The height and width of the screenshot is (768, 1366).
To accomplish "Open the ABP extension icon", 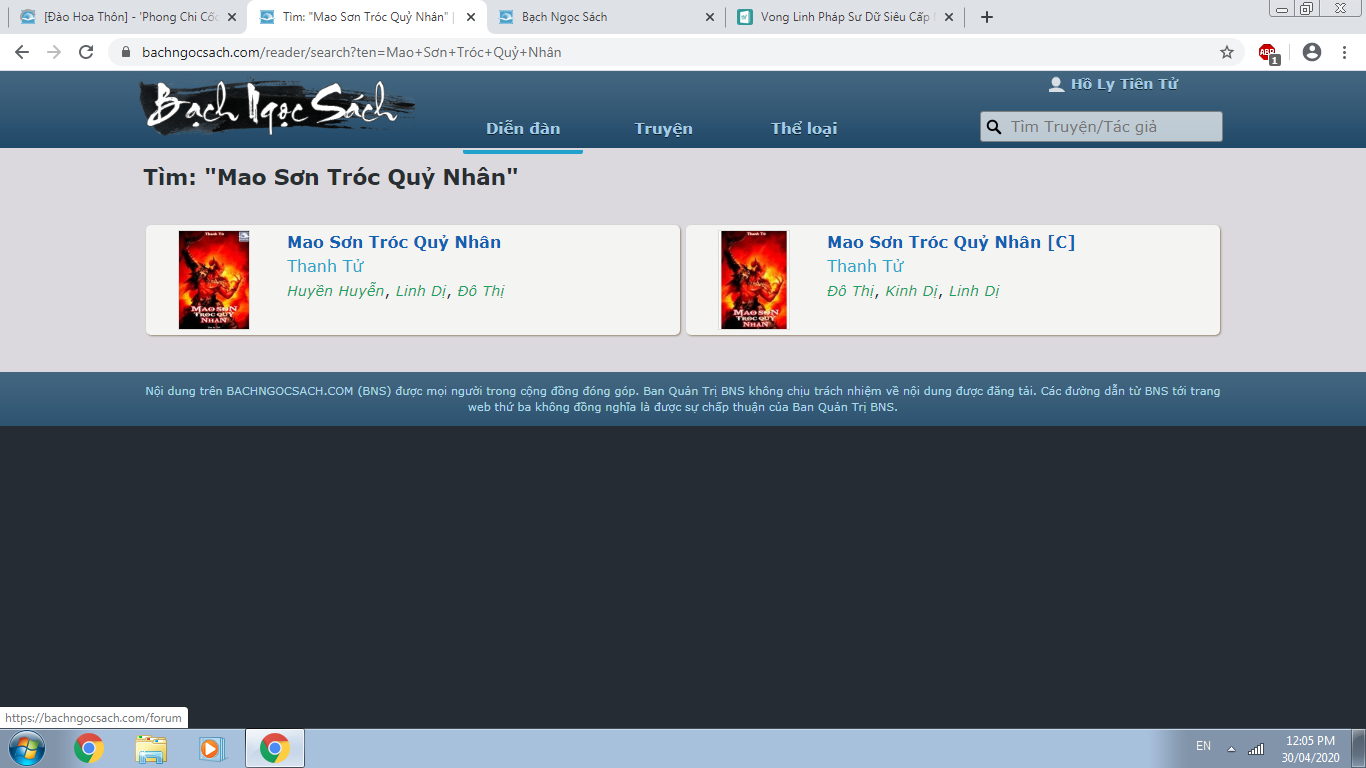I will click(x=1268, y=53).
